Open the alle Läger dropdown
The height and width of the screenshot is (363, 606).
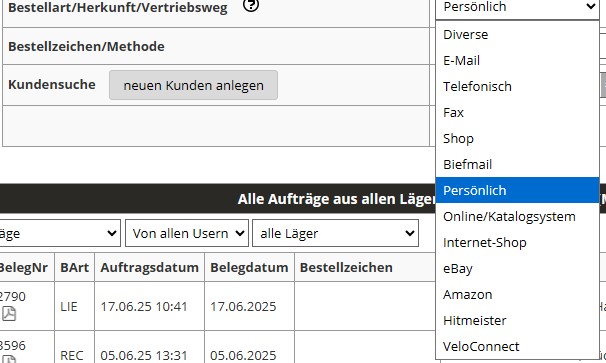coord(335,233)
